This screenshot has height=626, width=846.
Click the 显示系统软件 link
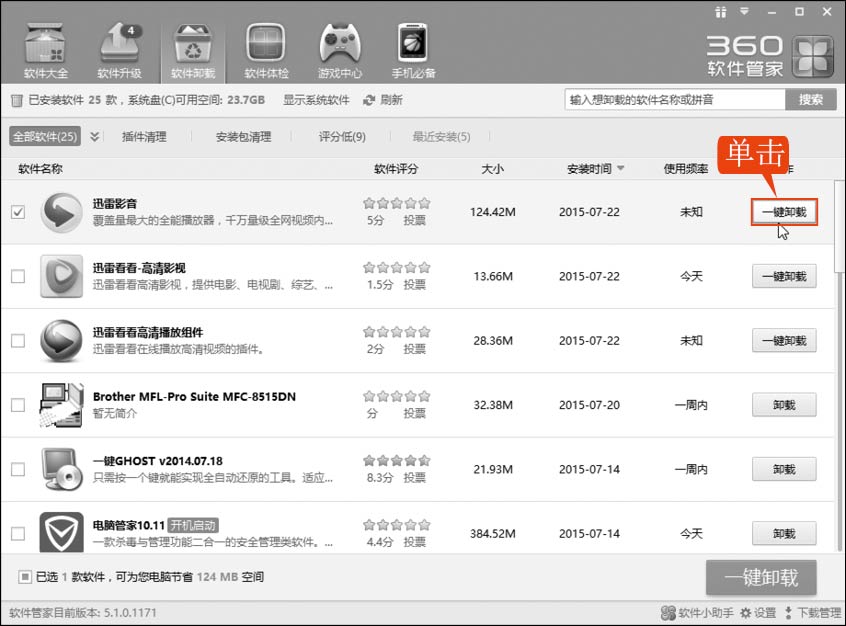point(317,100)
